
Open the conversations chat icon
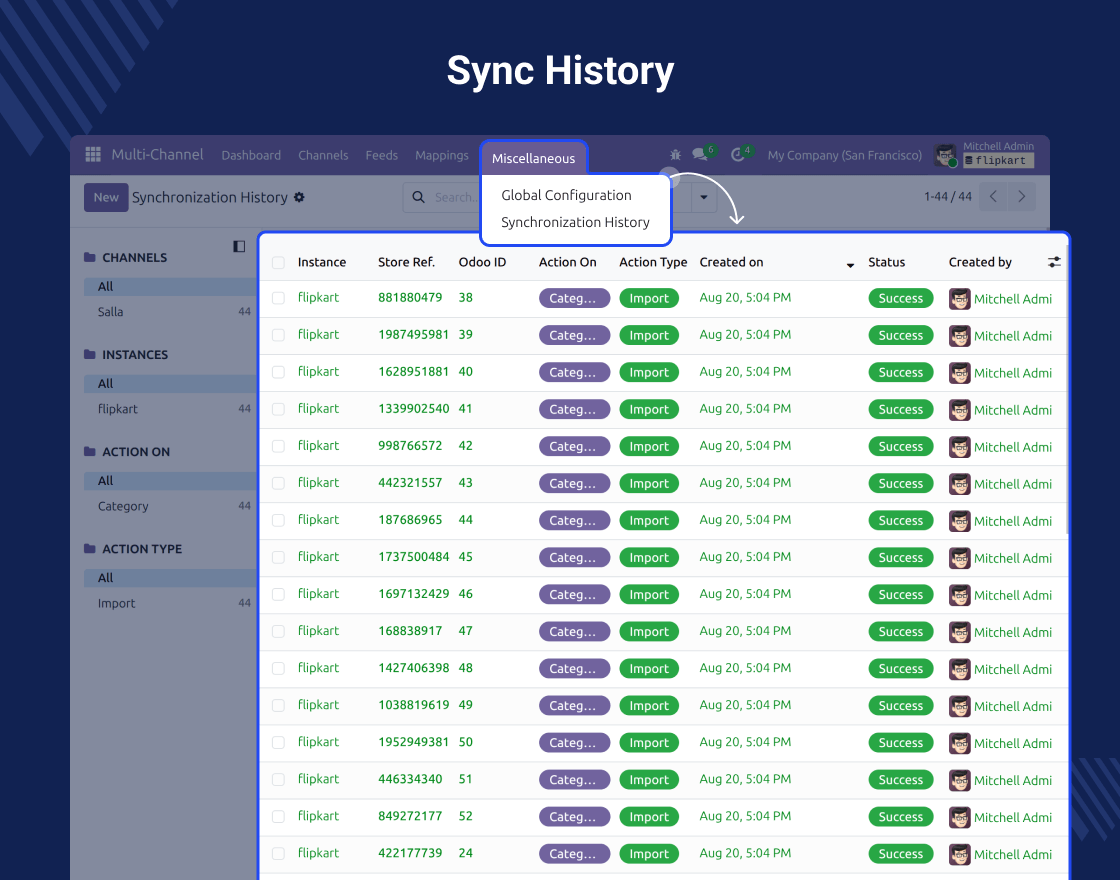tap(700, 154)
